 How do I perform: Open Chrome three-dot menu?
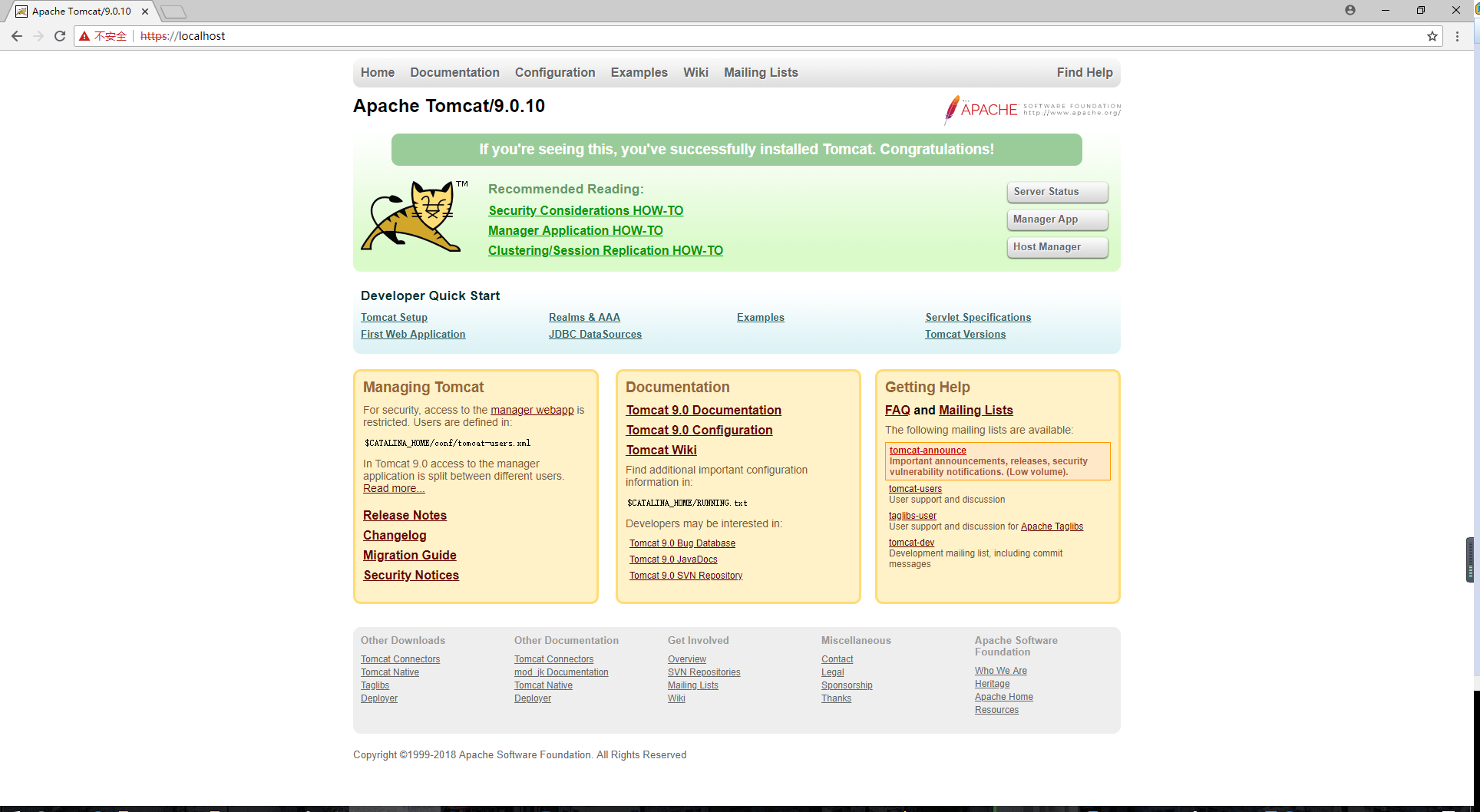tap(1457, 36)
